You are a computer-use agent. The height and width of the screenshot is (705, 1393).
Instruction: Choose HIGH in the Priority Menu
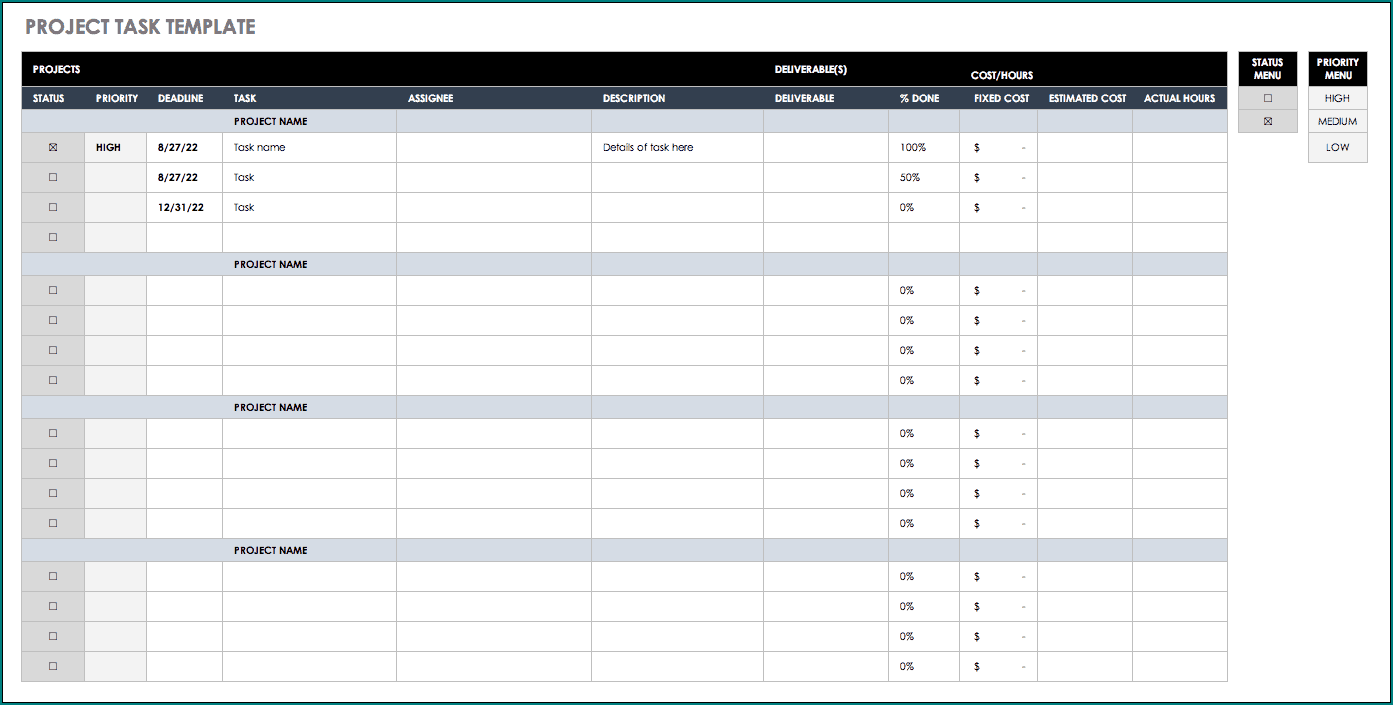(x=1337, y=98)
